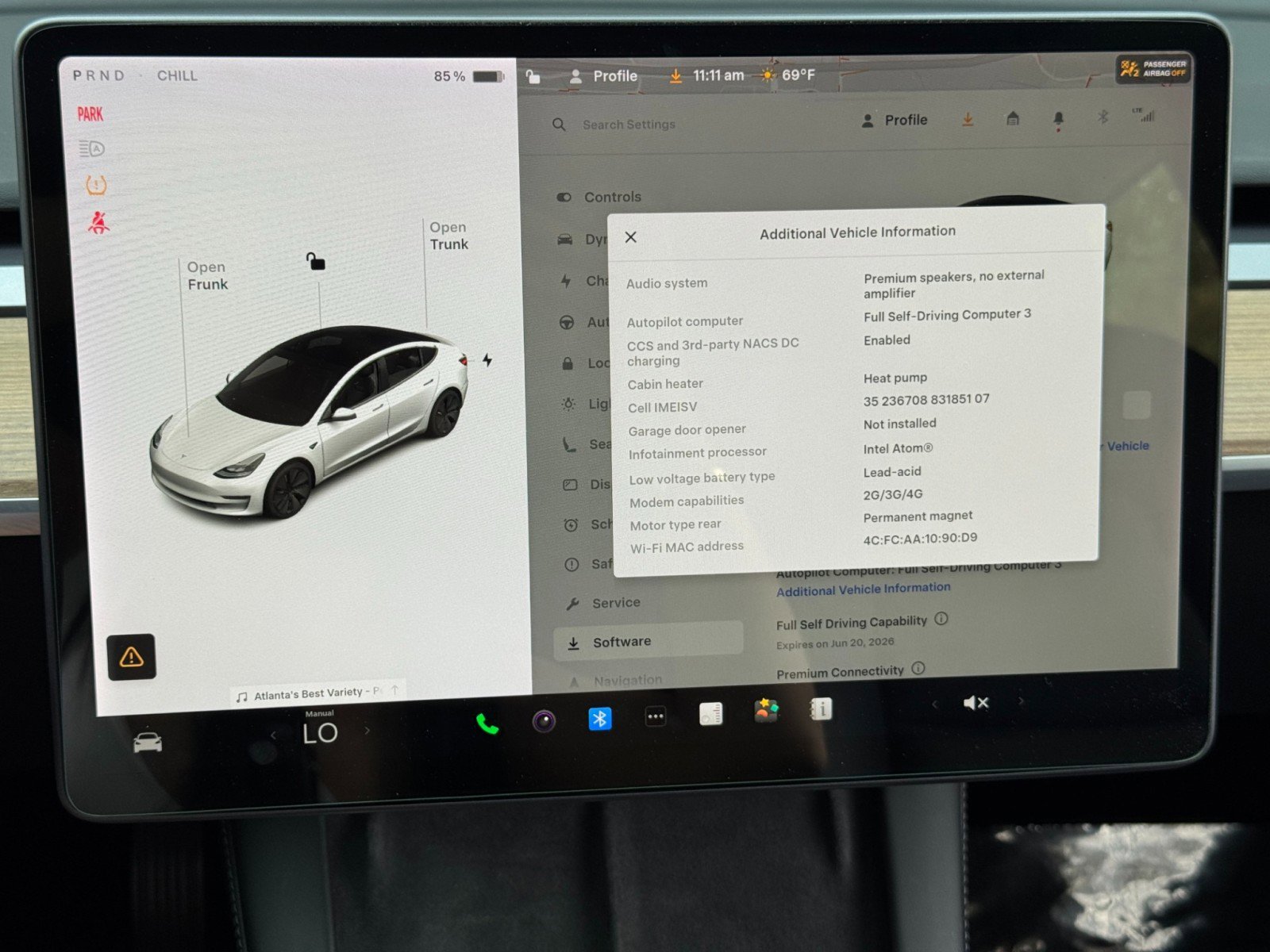
Task: Open the ellipsis app launcher in dock
Action: 655,715
